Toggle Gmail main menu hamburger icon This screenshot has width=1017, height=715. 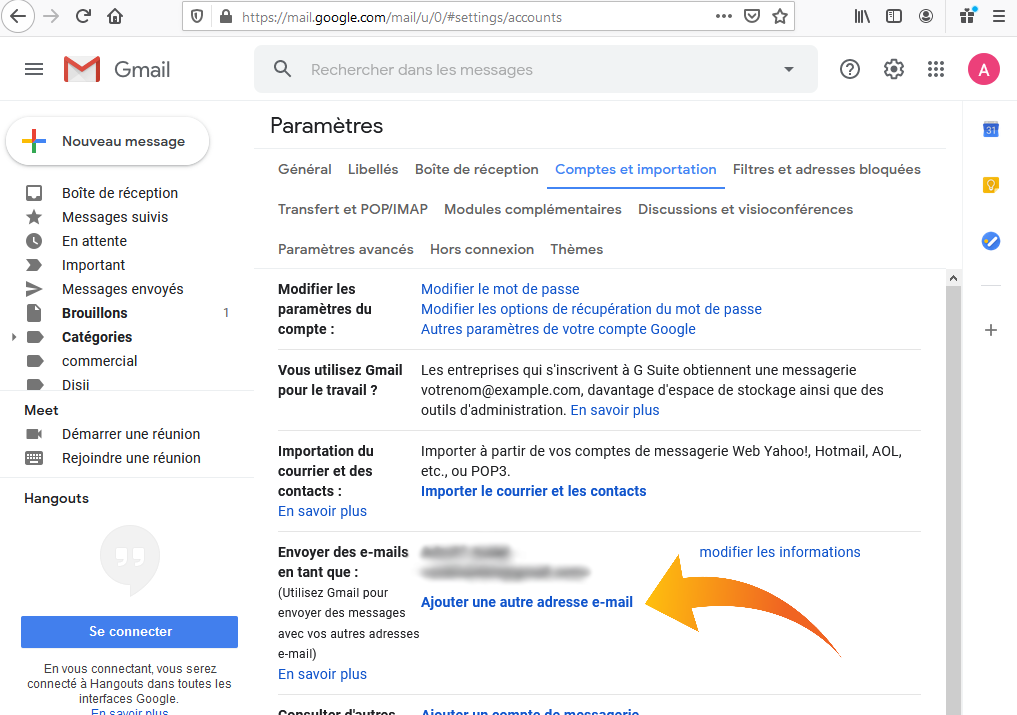tap(34, 69)
